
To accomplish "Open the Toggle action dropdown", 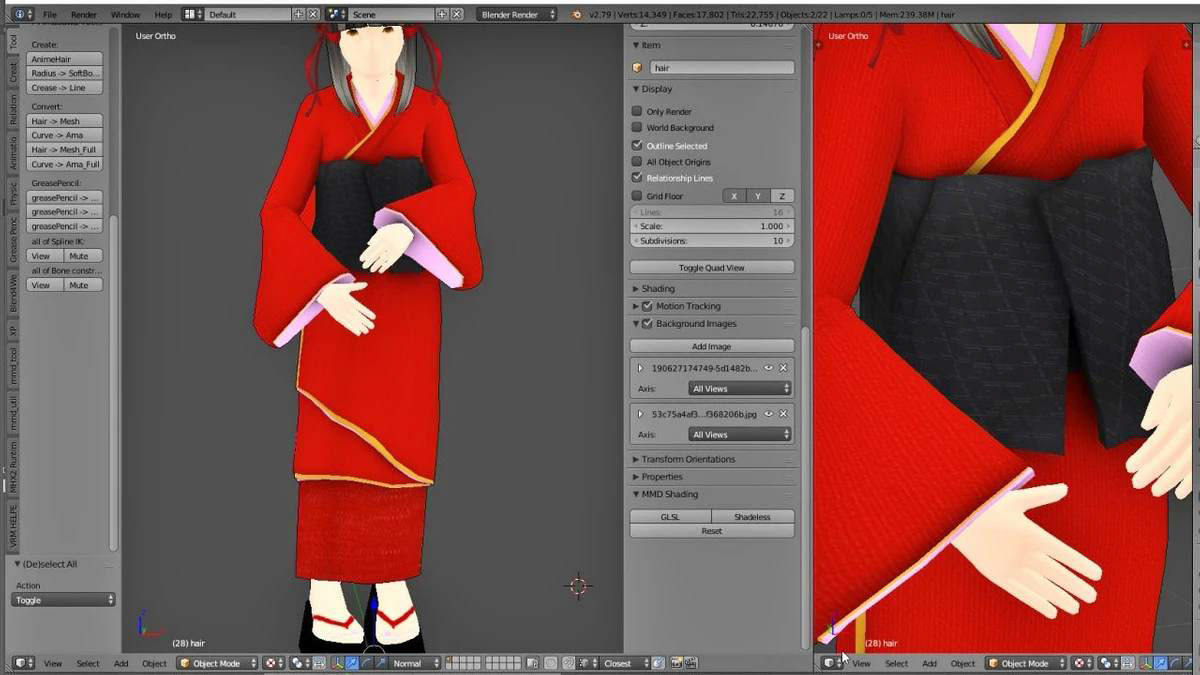I will [x=64, y=600].
